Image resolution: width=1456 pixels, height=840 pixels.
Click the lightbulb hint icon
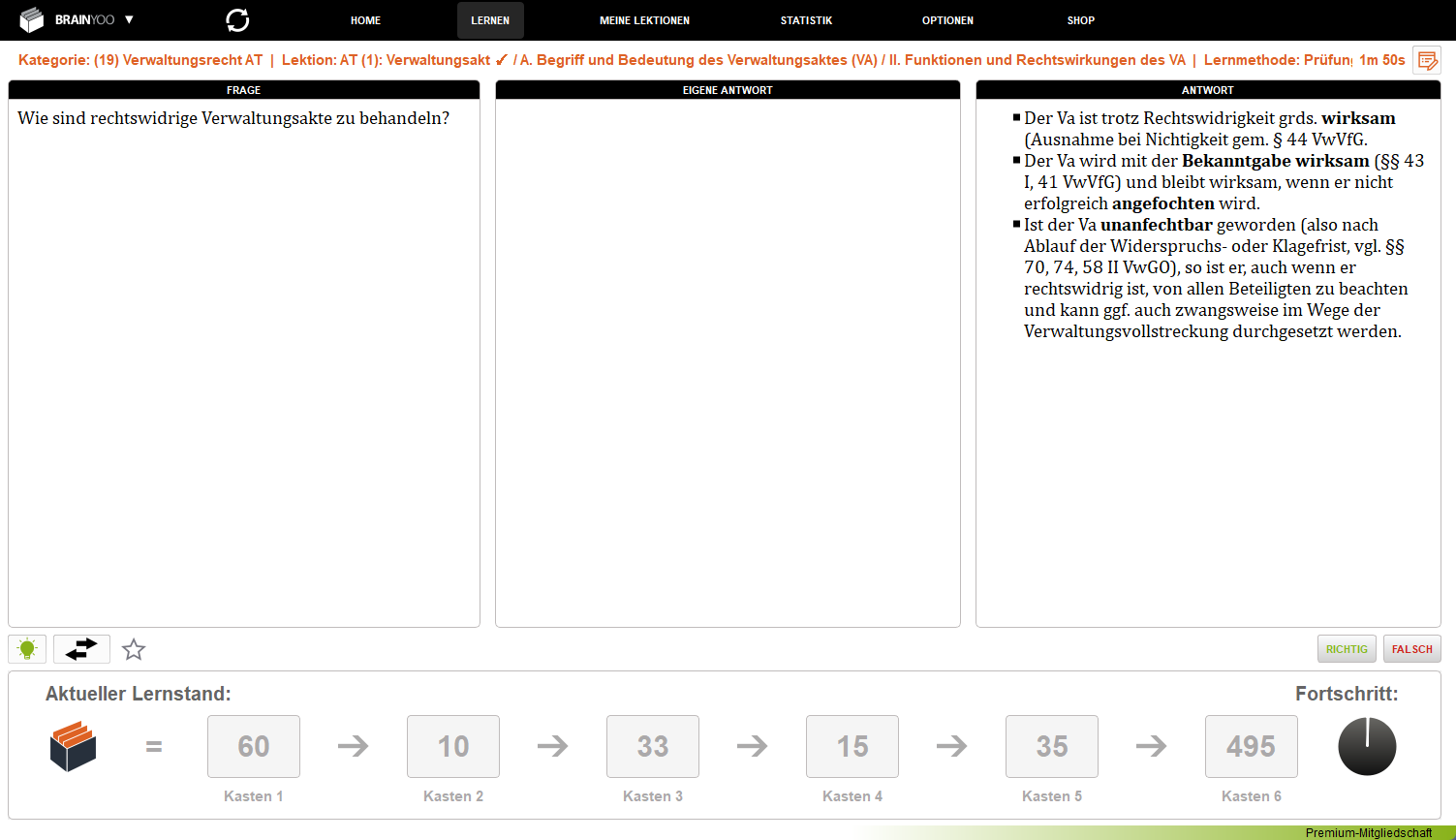coord(27,649)
